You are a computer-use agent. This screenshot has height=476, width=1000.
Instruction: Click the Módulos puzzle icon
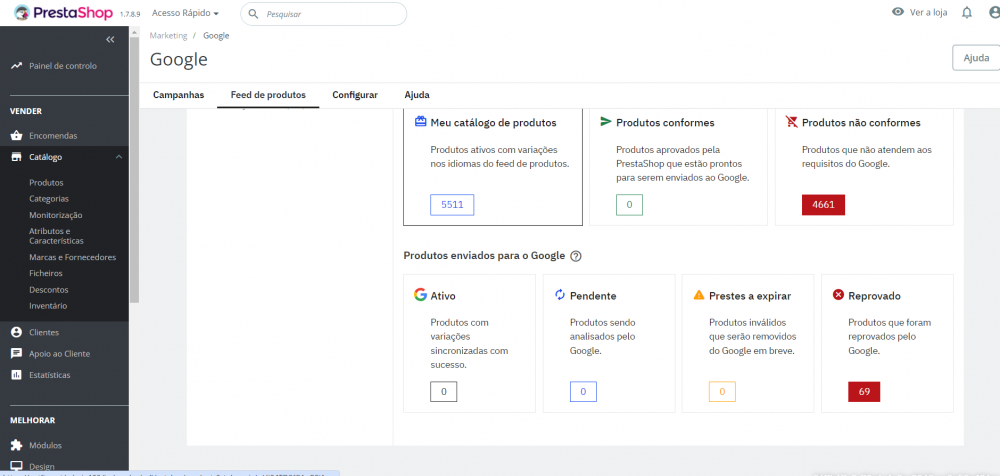pyautogui.click(x=17, y=445)
